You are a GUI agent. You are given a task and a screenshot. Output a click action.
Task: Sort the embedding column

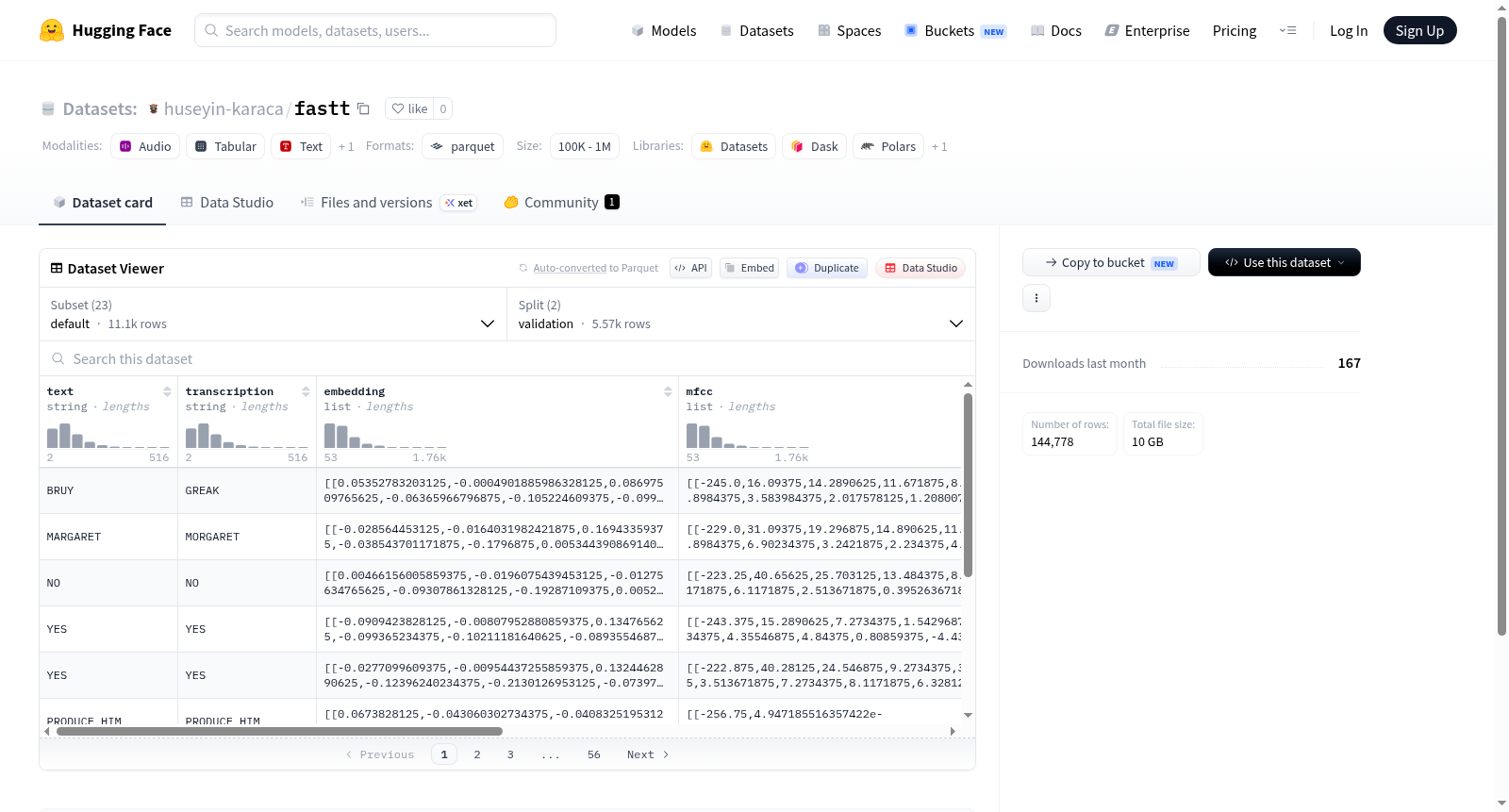(x=668, y=391)
